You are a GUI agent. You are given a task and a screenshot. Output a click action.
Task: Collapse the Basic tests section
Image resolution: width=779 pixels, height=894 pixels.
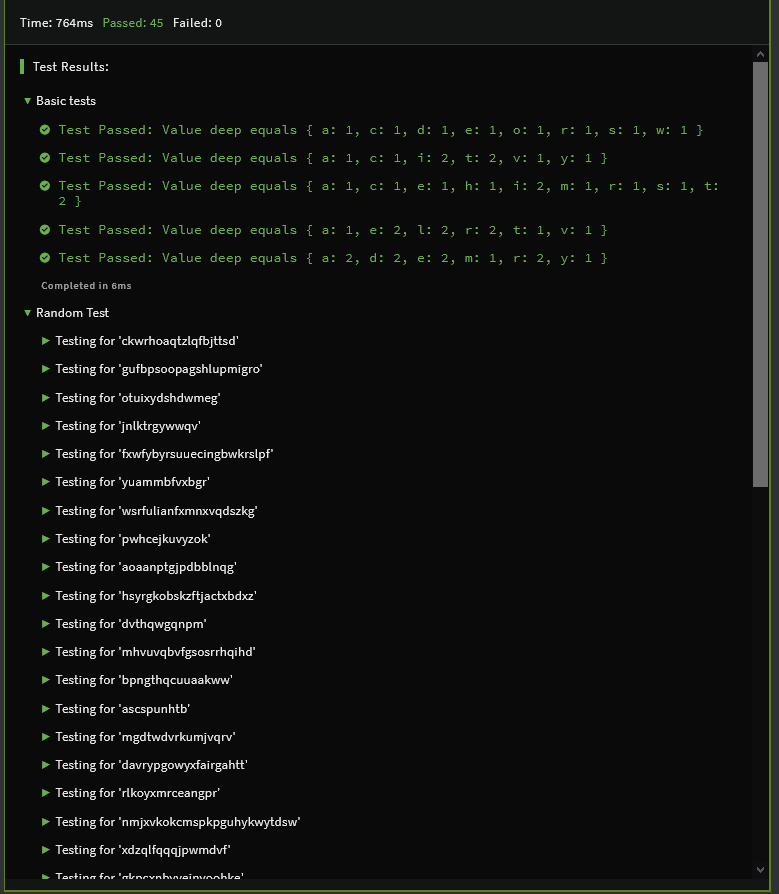(x=27, y=101)
